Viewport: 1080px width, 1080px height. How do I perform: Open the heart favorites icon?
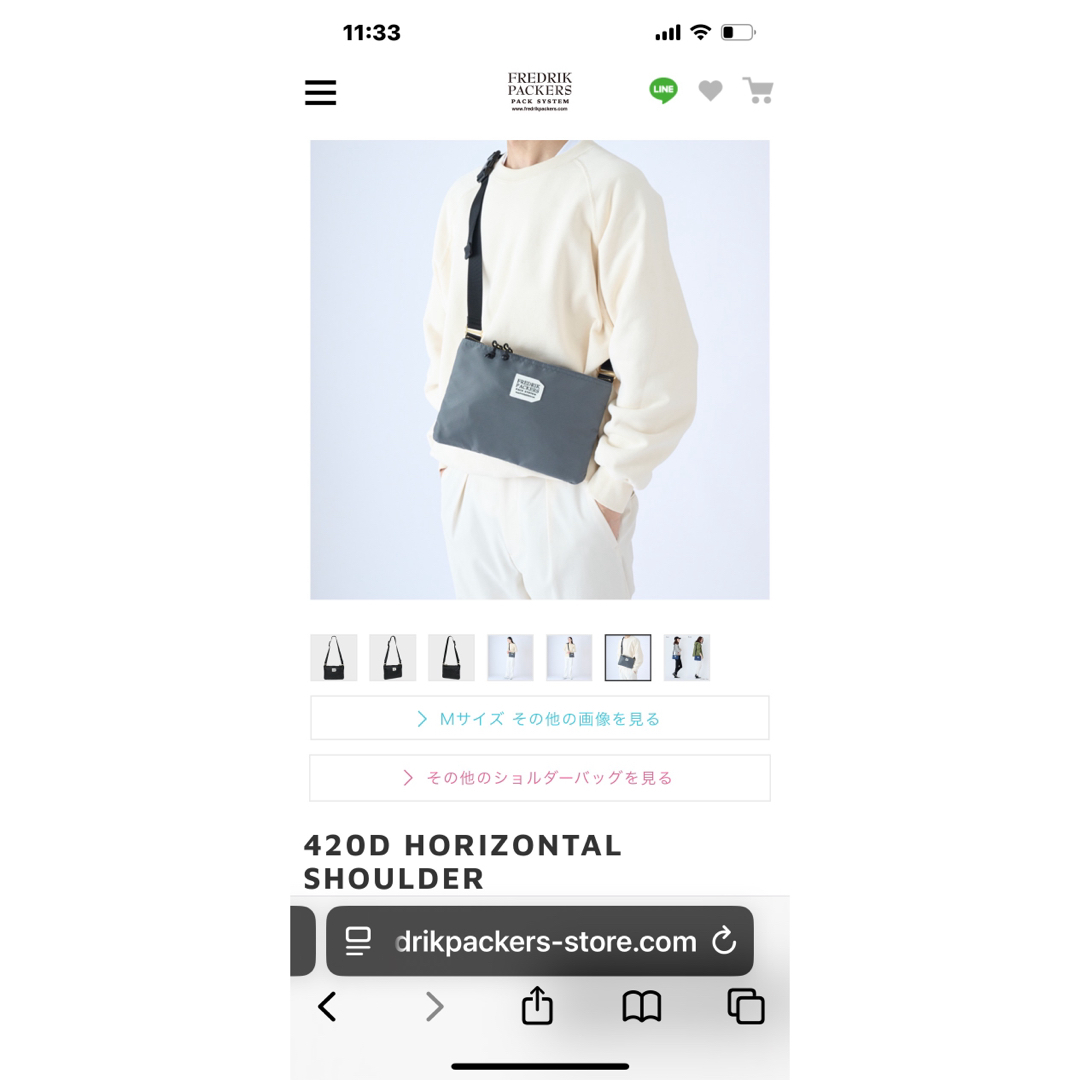click(x=710, y=90)
